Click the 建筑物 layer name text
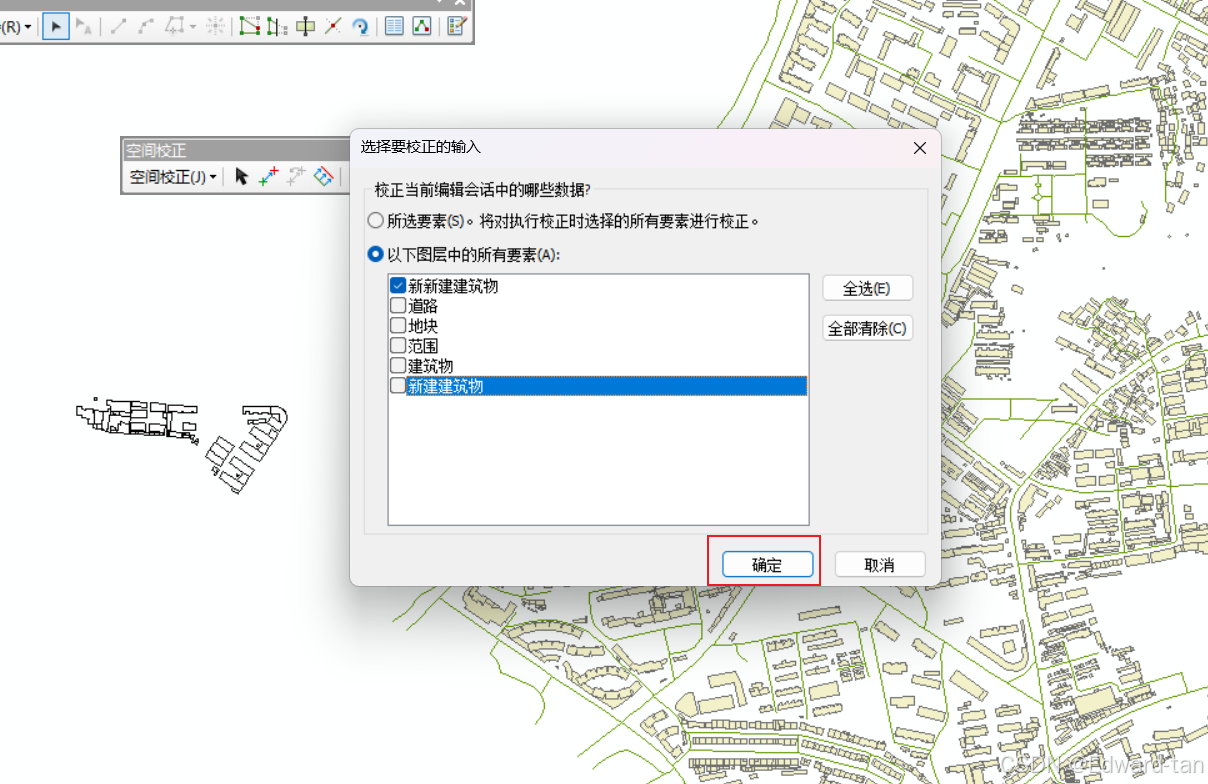This screenshot has width=1208, height=784. 431,366
